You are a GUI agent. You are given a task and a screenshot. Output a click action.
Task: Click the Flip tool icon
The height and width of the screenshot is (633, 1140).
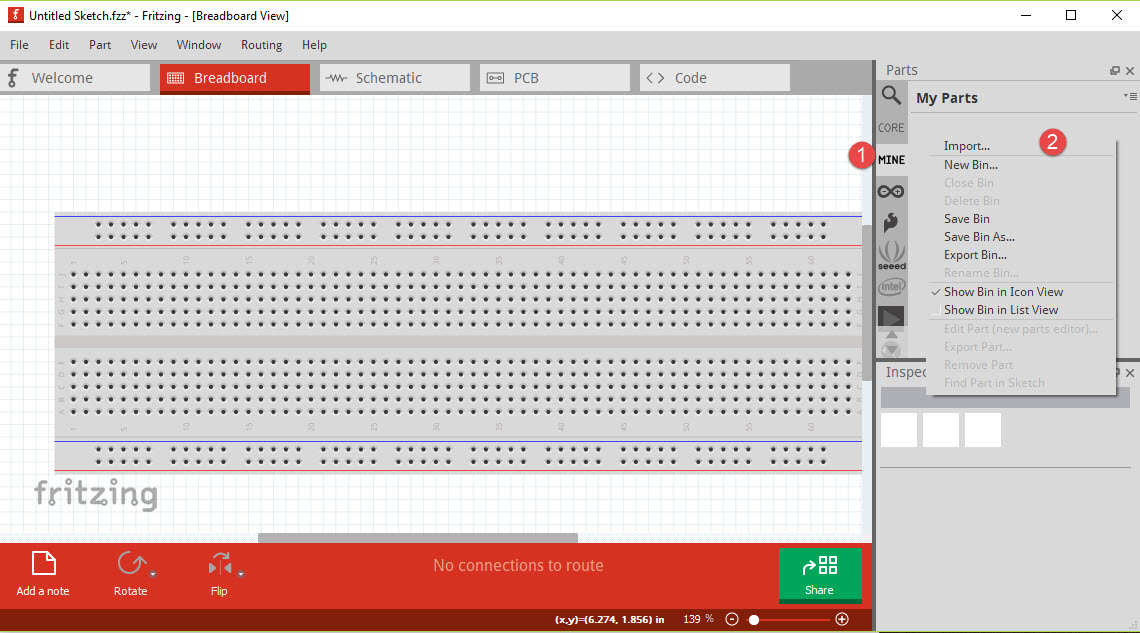coord(220,564)
